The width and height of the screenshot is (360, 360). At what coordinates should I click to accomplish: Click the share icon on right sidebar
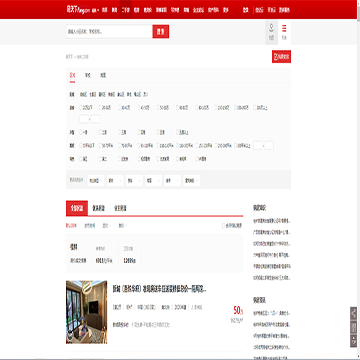(353, 313)
